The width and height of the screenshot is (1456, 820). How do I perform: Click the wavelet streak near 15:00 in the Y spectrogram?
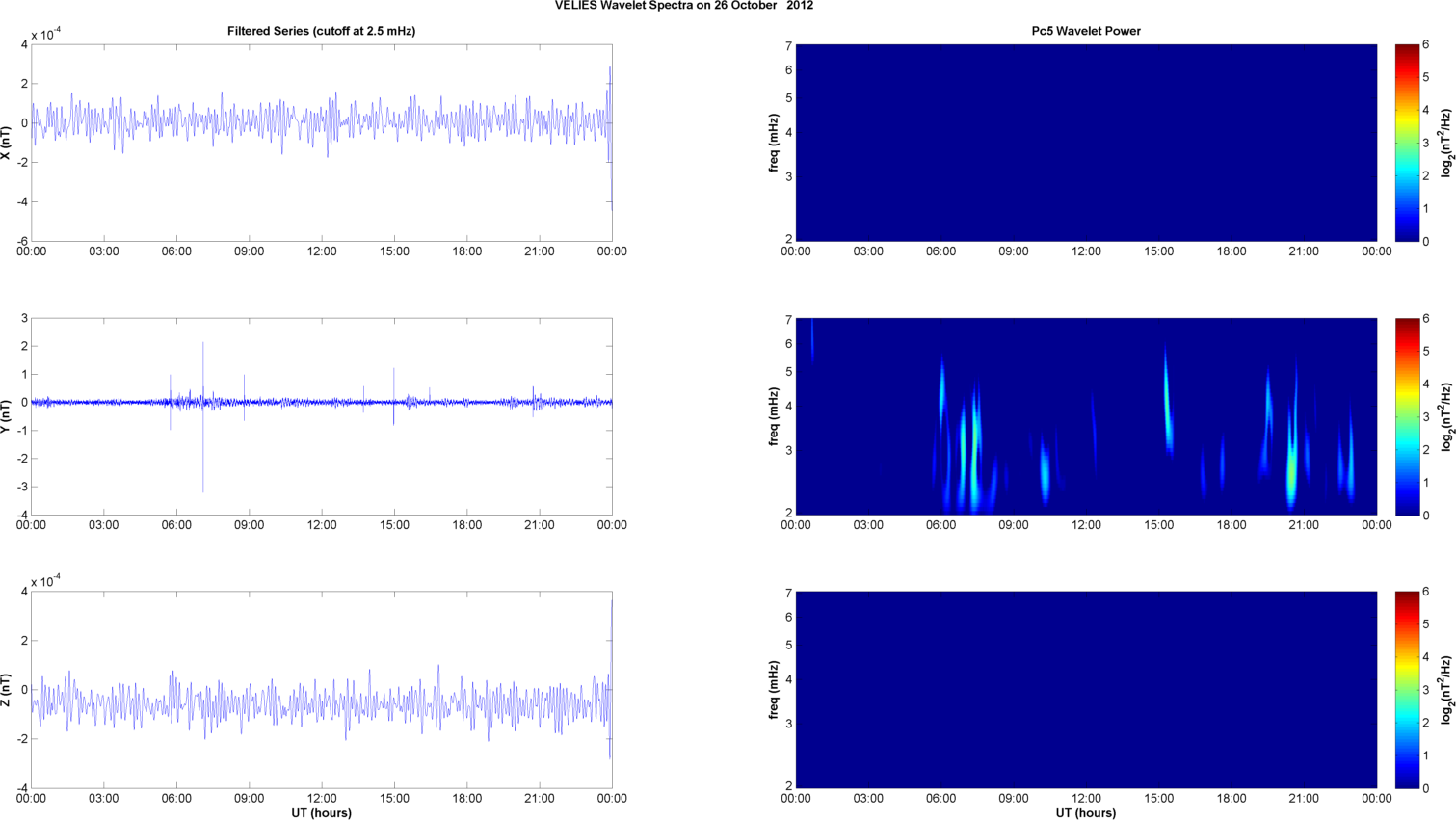1167,400
